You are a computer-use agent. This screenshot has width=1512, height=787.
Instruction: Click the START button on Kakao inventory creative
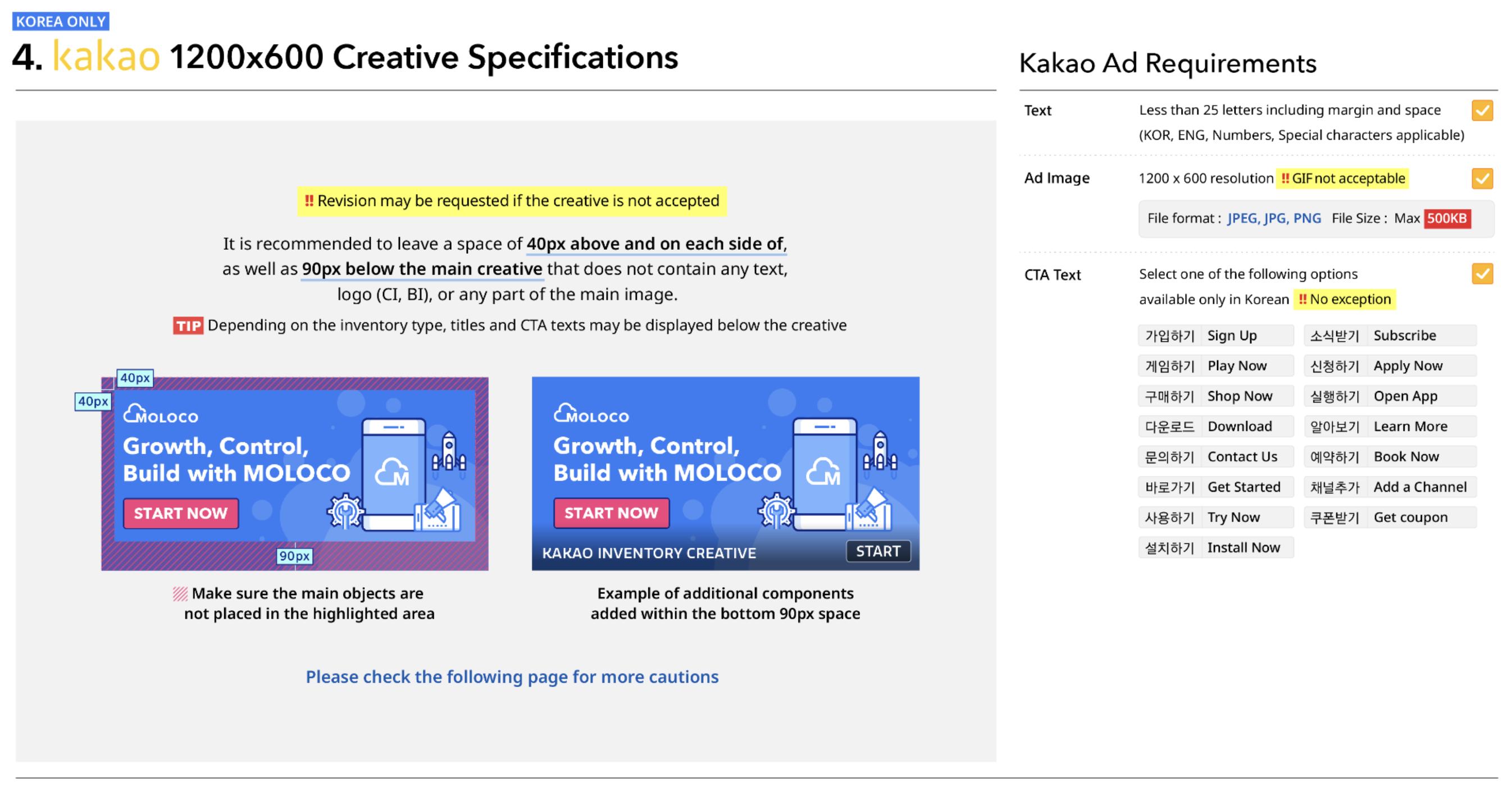click(x=878, y=551)
